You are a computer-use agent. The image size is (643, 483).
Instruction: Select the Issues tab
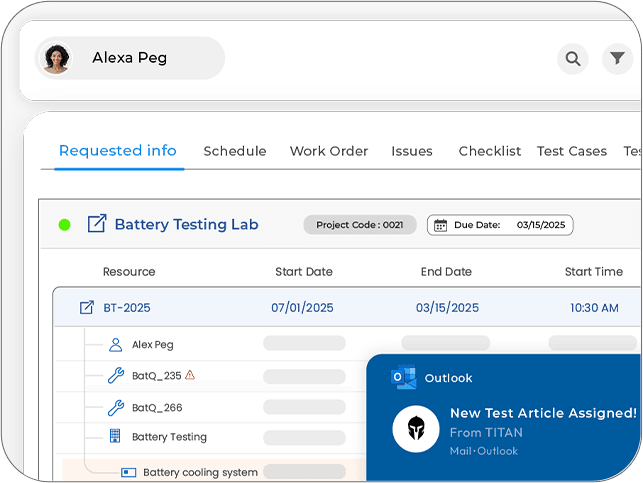(412, 151)
